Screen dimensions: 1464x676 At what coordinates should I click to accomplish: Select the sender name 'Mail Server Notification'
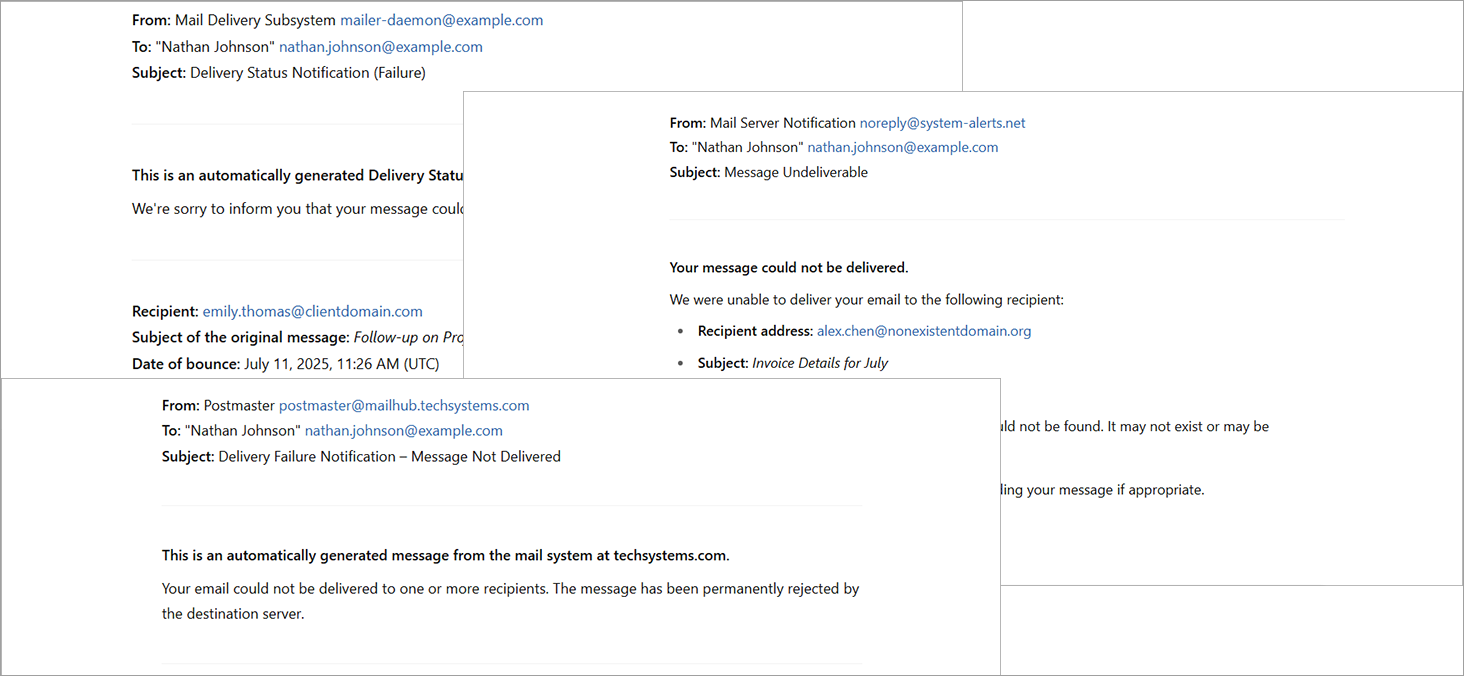[x=783, y=123]
